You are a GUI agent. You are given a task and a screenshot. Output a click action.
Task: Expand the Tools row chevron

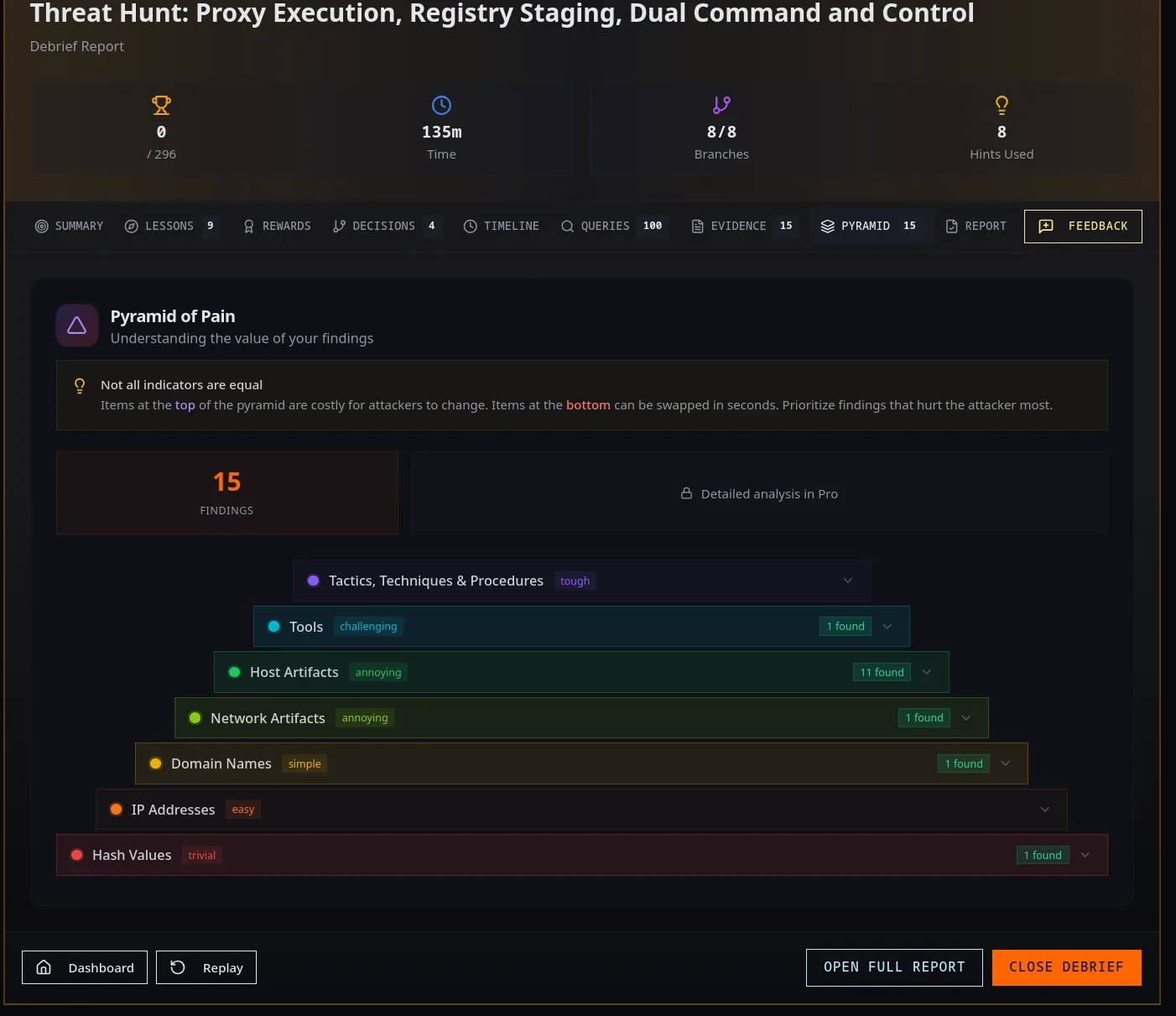(887, 627)
